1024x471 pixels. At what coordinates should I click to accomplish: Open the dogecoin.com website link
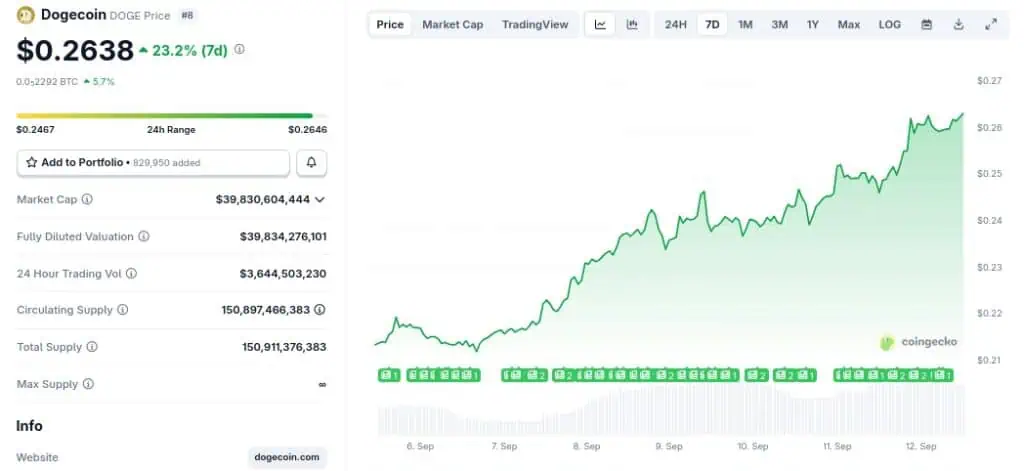[x=288, y=457]
